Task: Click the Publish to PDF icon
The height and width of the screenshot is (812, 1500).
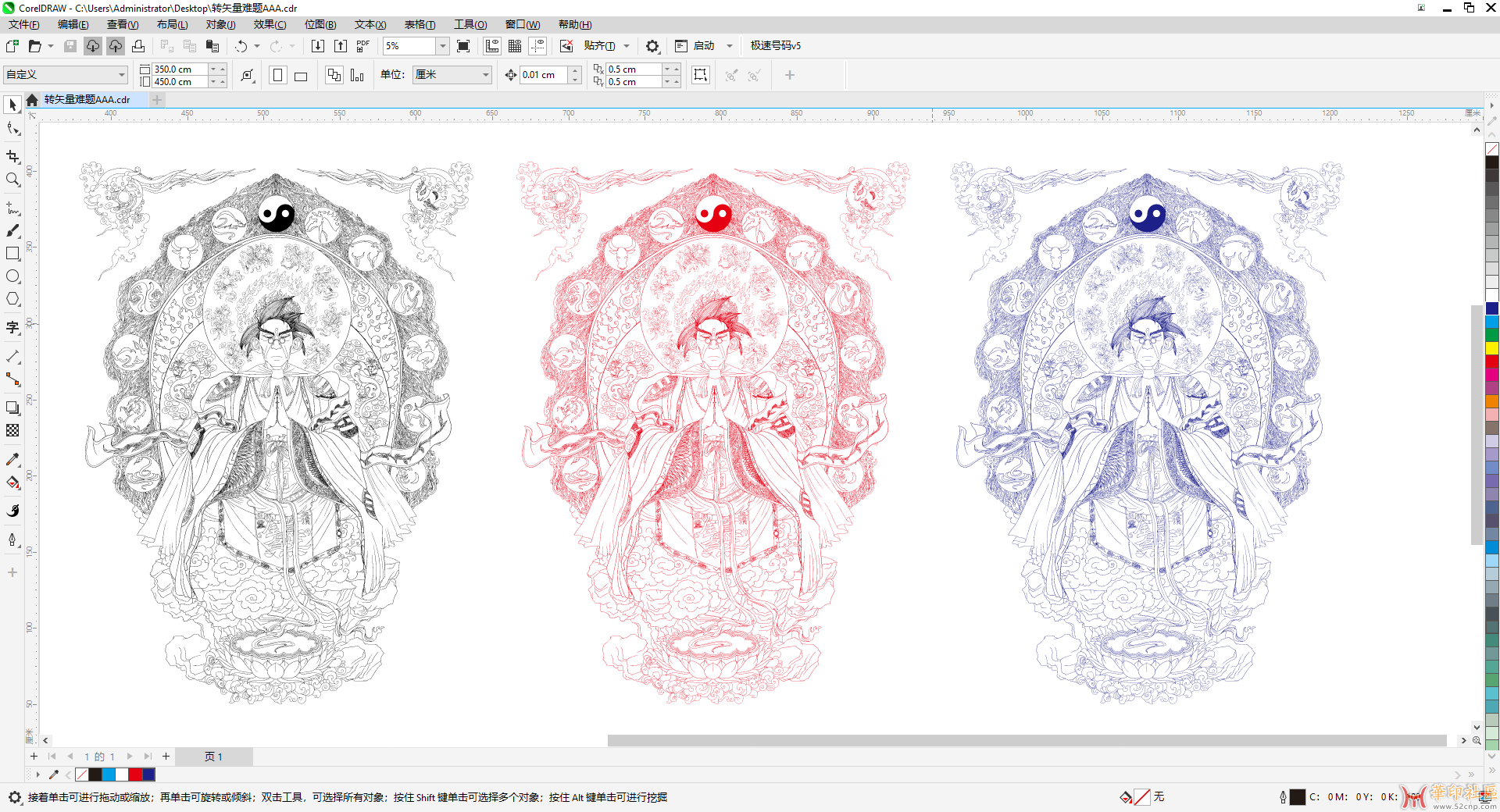Action: pyautogui.click(x=363, y=46)
